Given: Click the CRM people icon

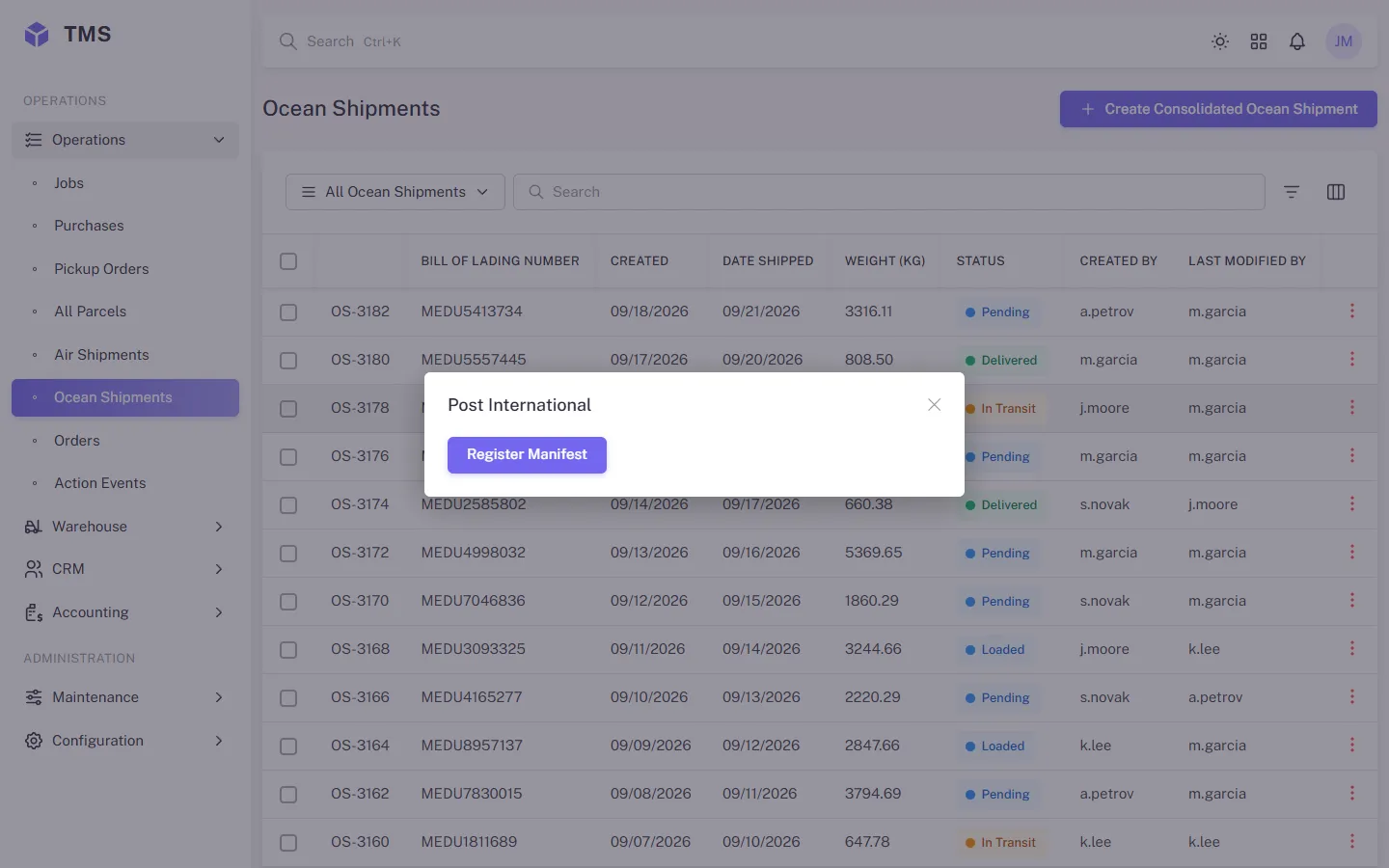Looking at the screenshot, I should coord(34,569).
